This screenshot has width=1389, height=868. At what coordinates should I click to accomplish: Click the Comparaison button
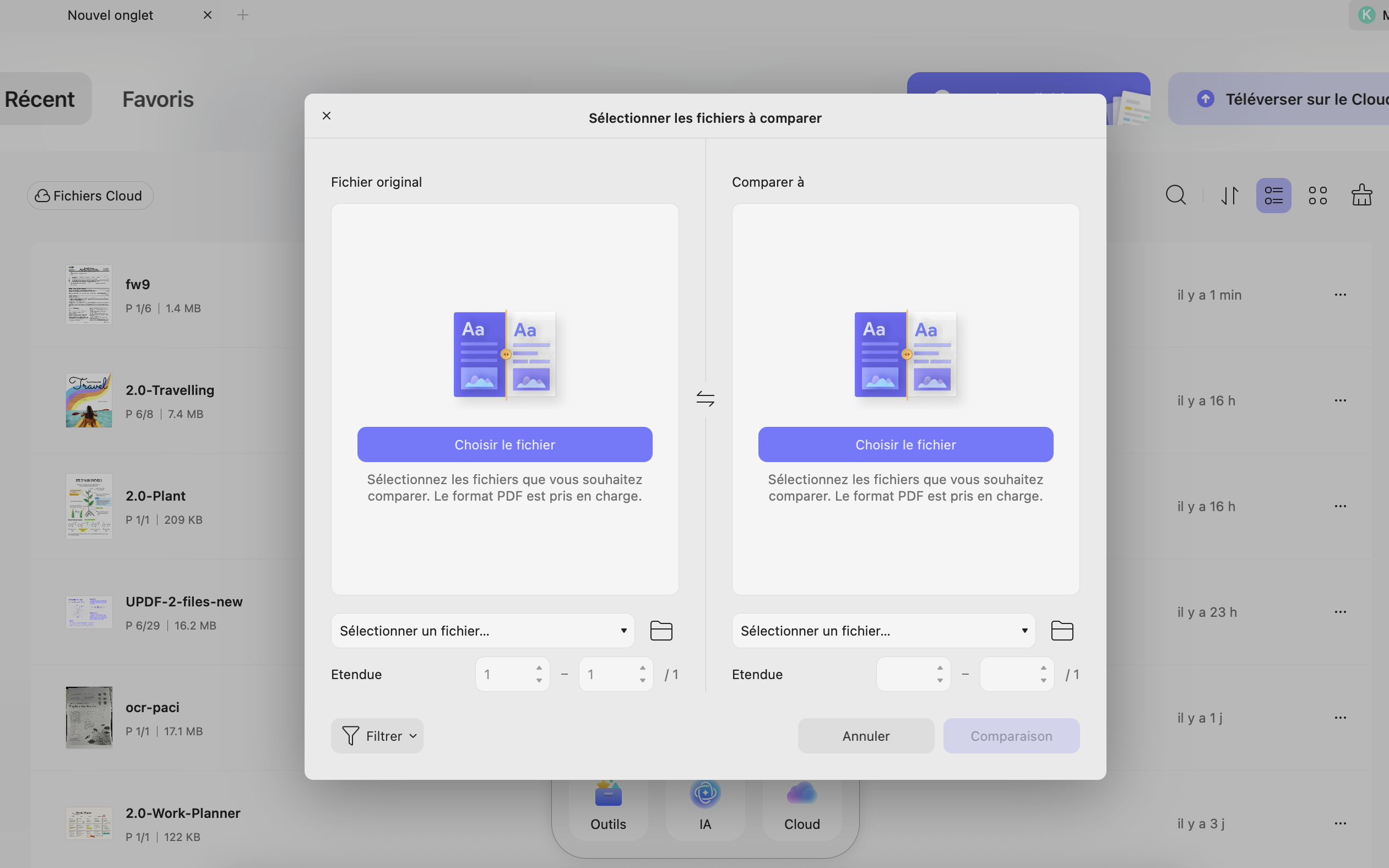(1011, 736)
